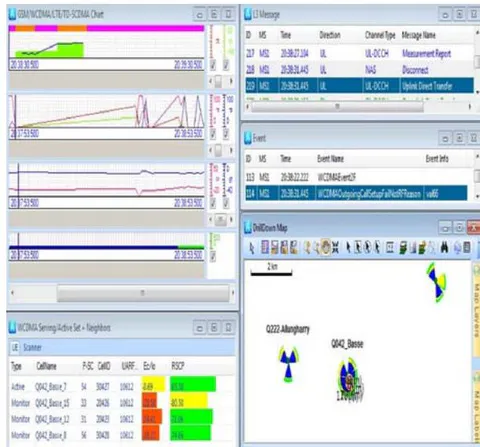The height and width of the screenshot is (447, 480).
Task: Toggle the right checkbox beside the top chart
Action: (x=226, y=65)
